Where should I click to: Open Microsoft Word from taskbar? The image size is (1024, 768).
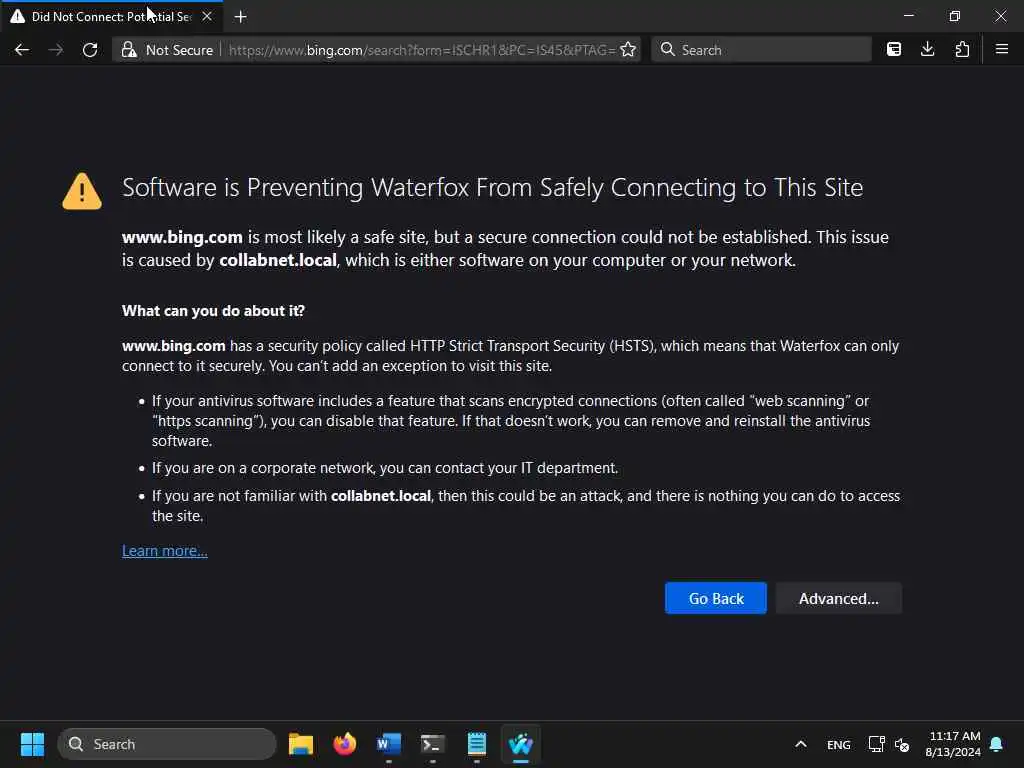(x=389, y=744)
